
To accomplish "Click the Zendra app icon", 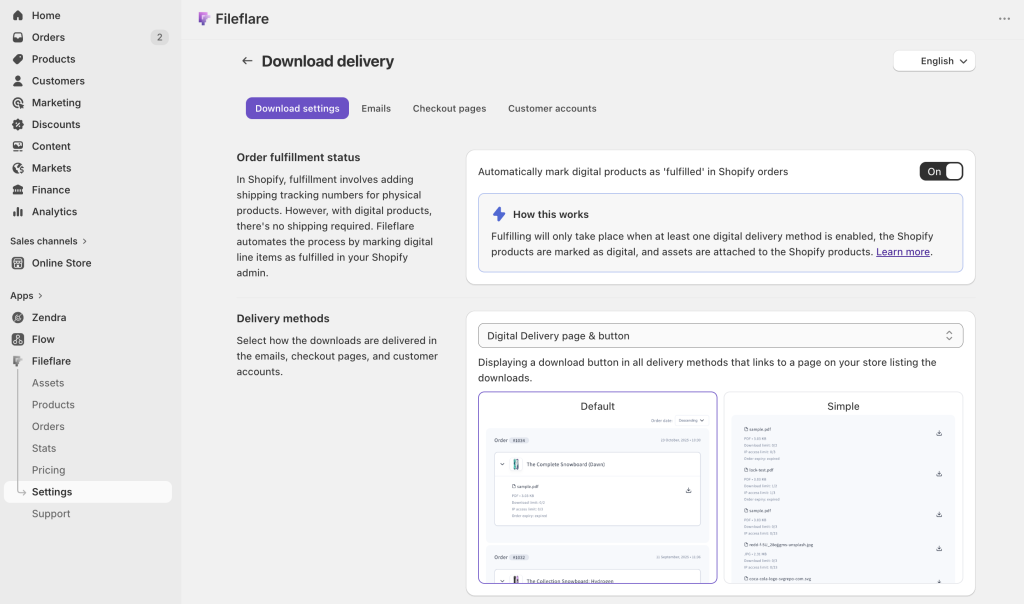I will tap(18, 317).
